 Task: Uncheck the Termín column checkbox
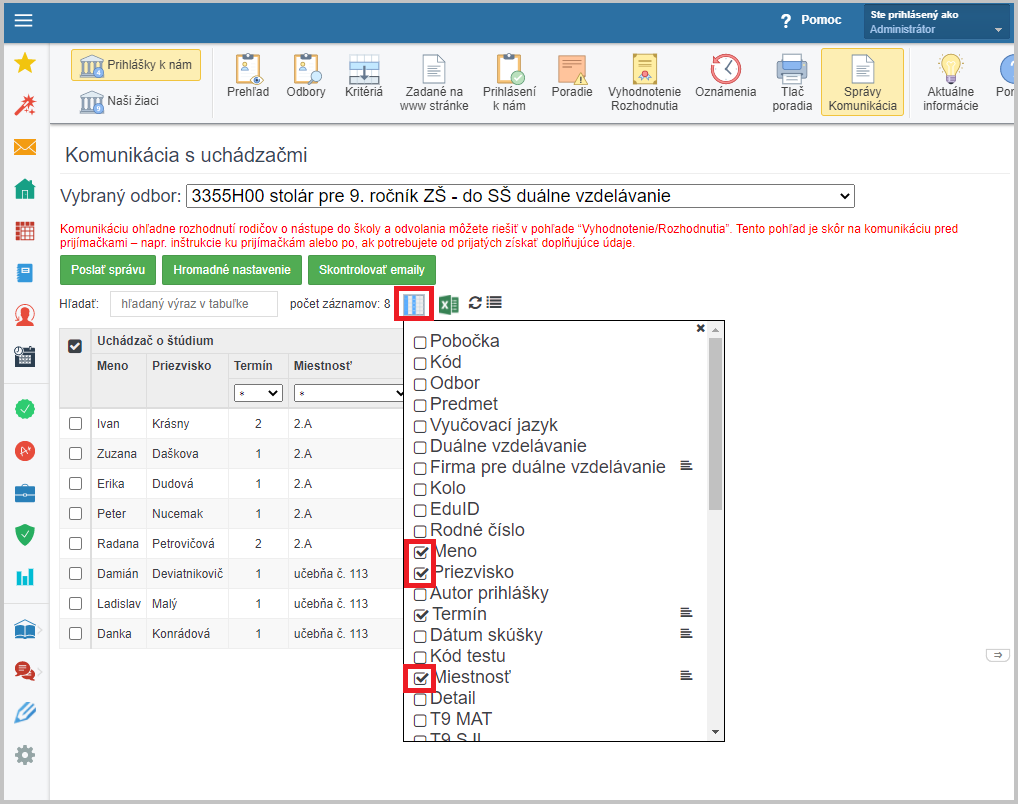421,615
